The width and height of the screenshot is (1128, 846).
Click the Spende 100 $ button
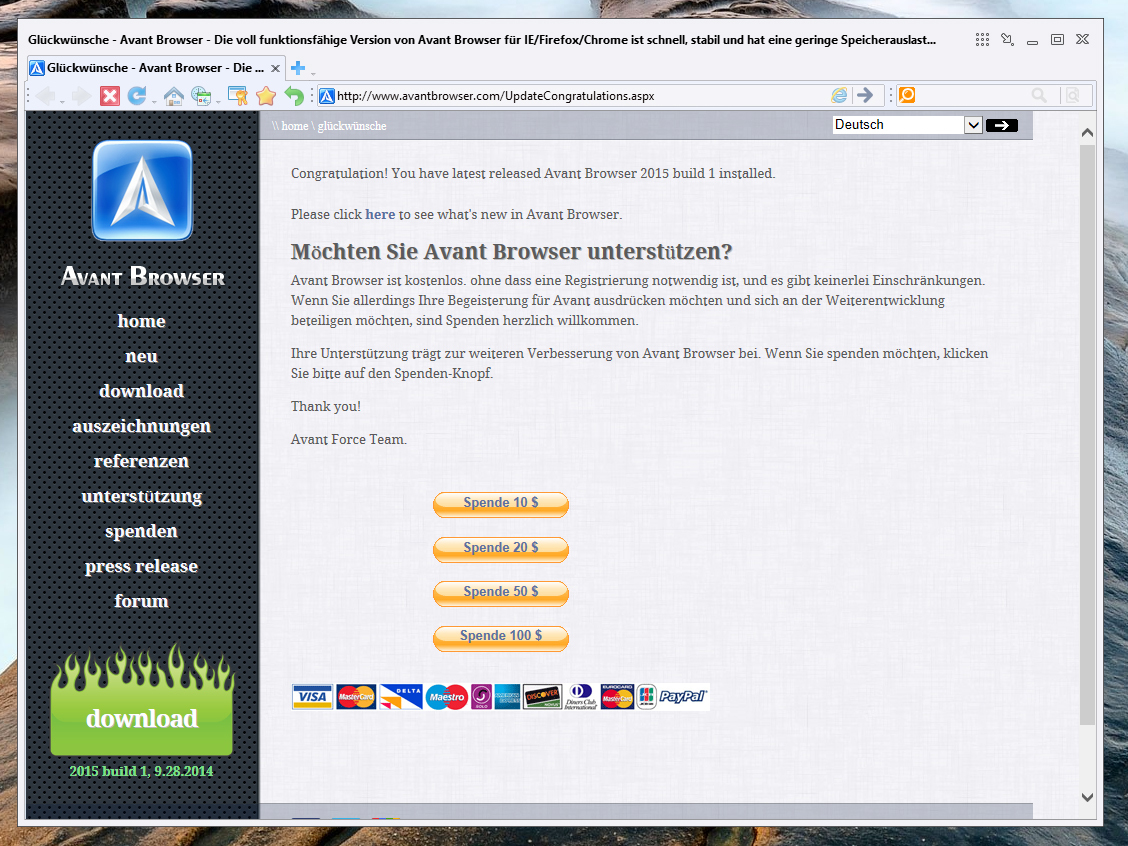(501, 637)
